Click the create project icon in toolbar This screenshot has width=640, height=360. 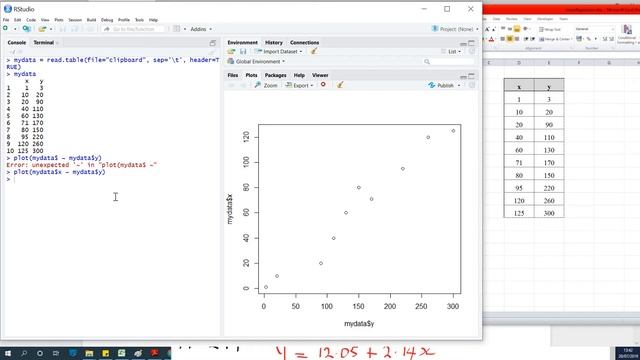27,29
